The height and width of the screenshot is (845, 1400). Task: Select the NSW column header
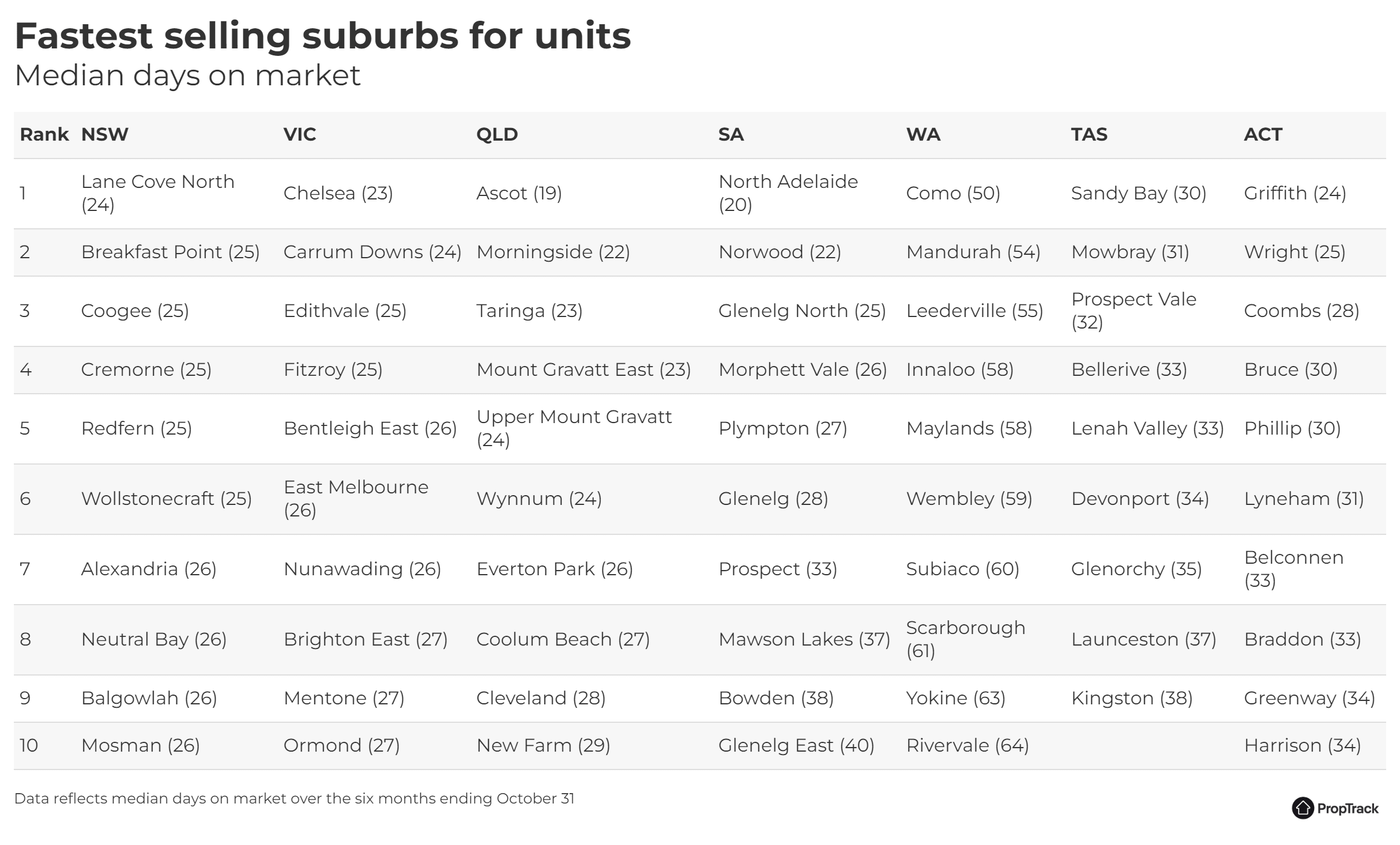pyautogui.click(x=105, y=134)
